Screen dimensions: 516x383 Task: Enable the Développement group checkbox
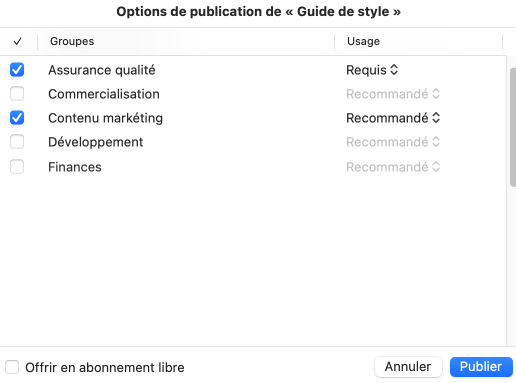tap(17, 142)
